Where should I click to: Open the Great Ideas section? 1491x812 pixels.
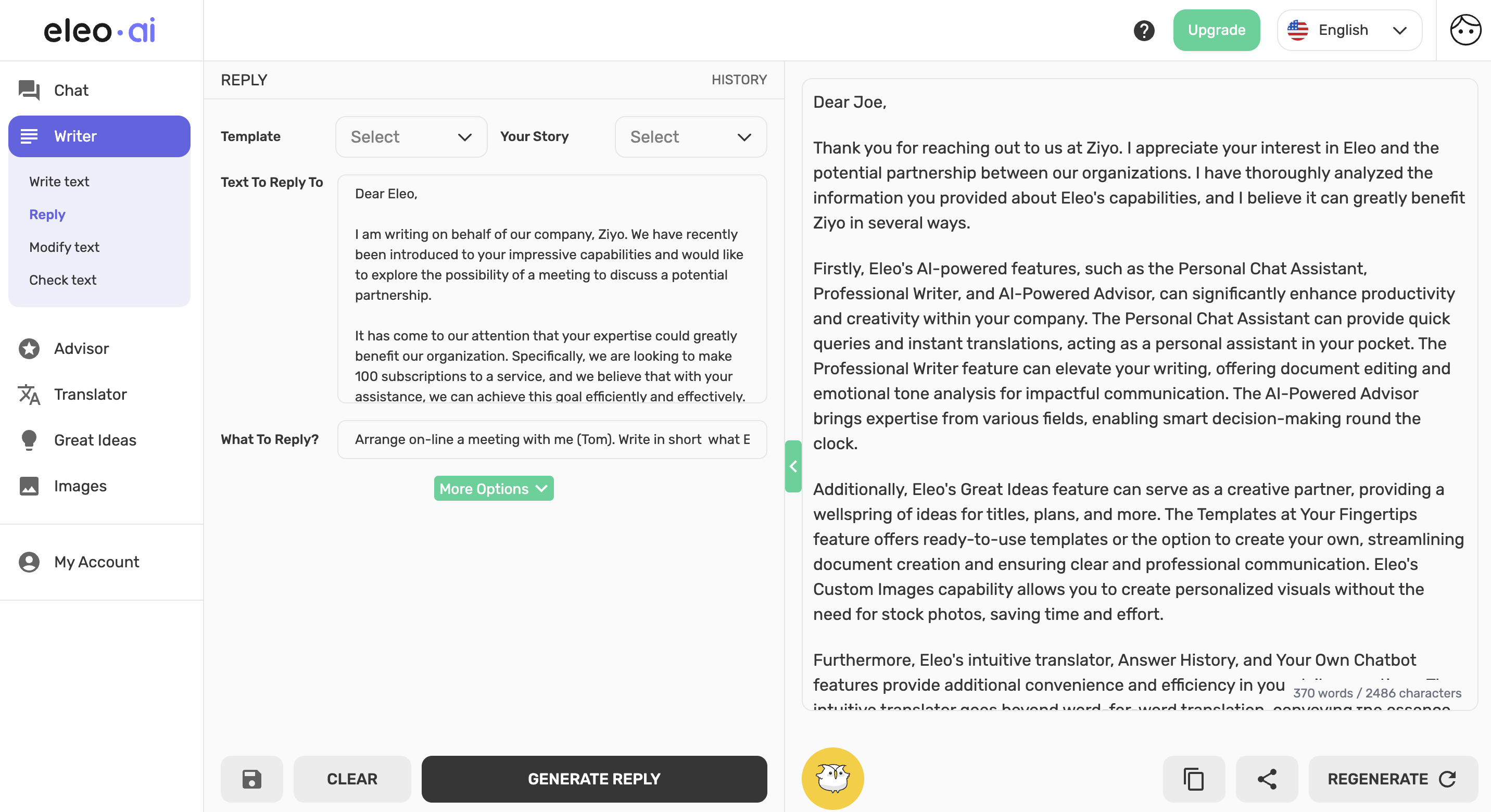pyautogui.click(x=95, y=440)
